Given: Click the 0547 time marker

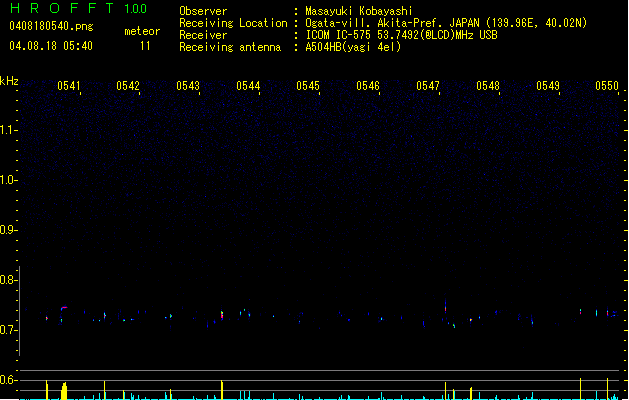Looking at the screenshot, I should tap(428, 86).
